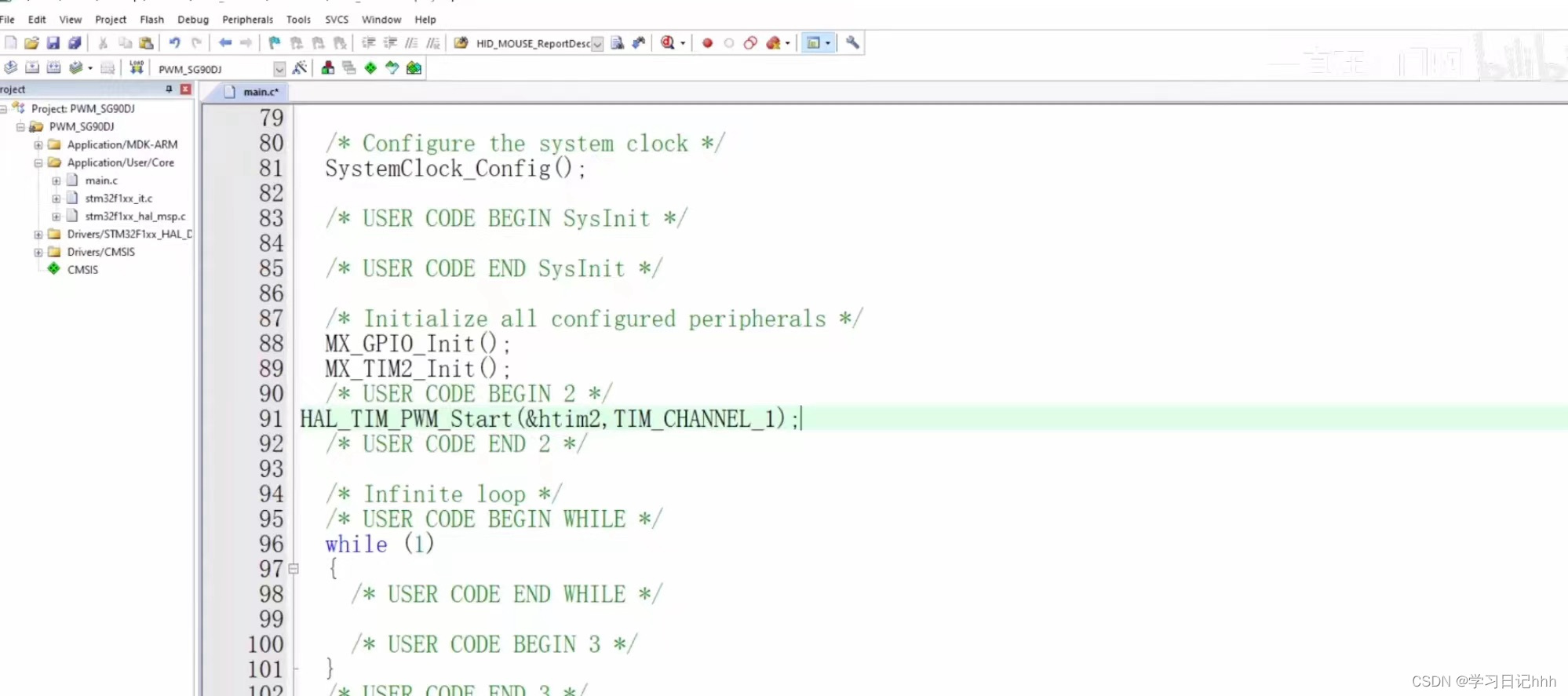Expand the Application/MDK-ARM folder
Viewport: 1568px width, 696px height.
[38, 145]
